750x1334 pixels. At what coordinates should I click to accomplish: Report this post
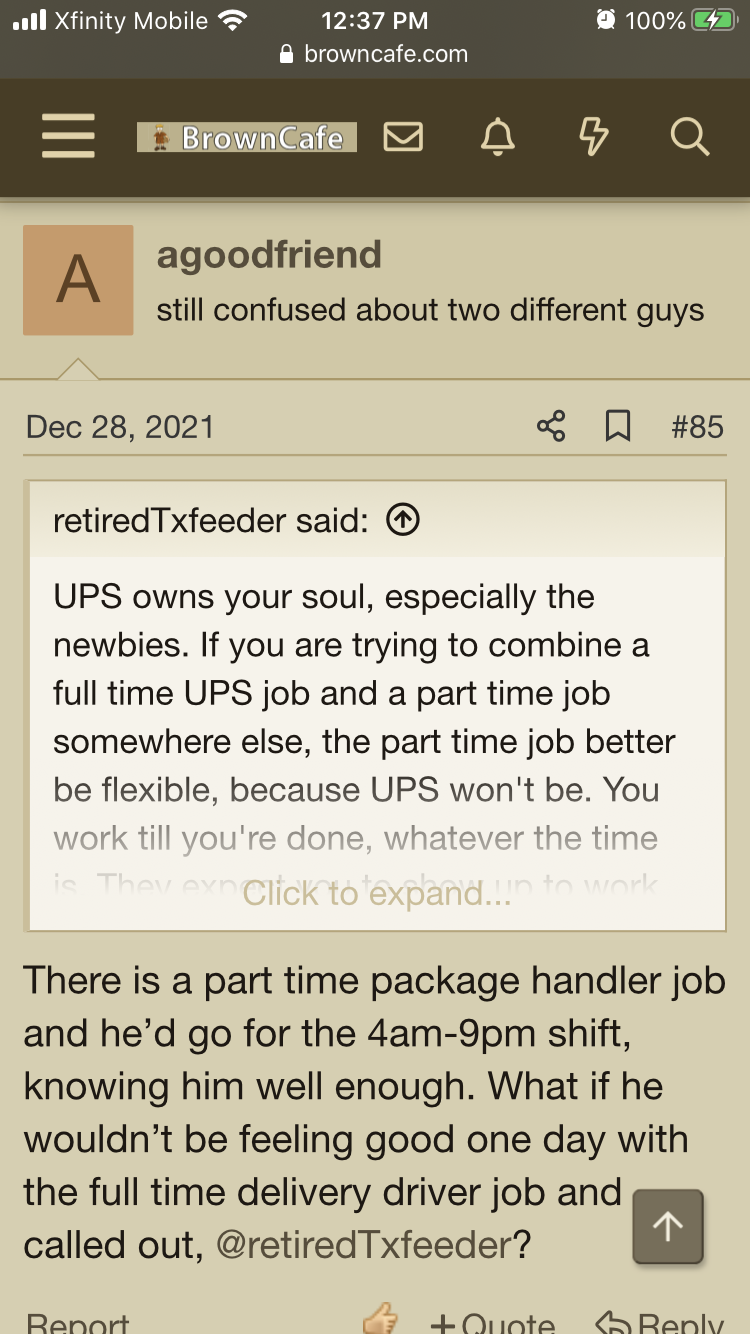pos(78,1323)
